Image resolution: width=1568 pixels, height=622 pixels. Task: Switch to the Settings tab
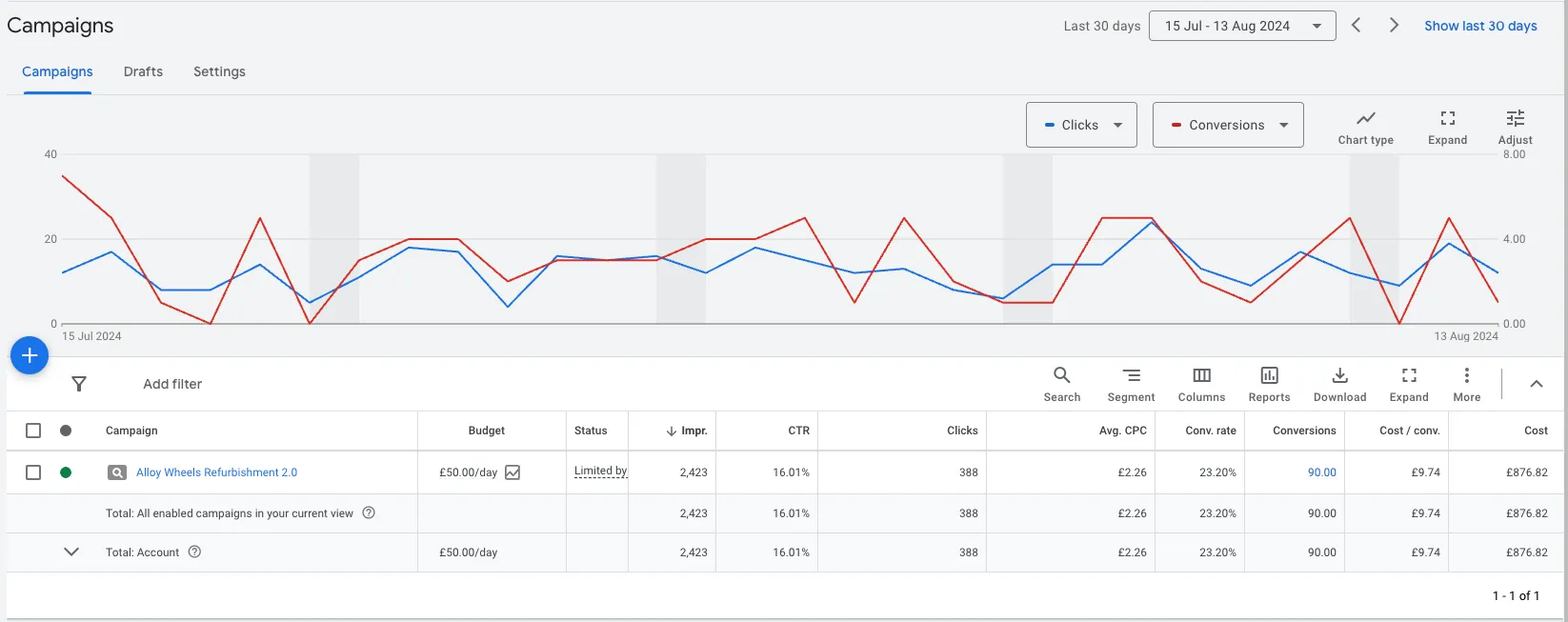coord(219,71)
